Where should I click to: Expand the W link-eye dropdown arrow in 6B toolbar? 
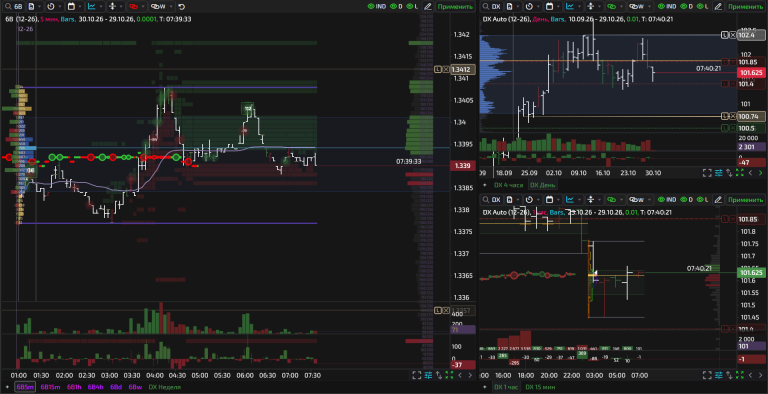(x=170, y=7)
